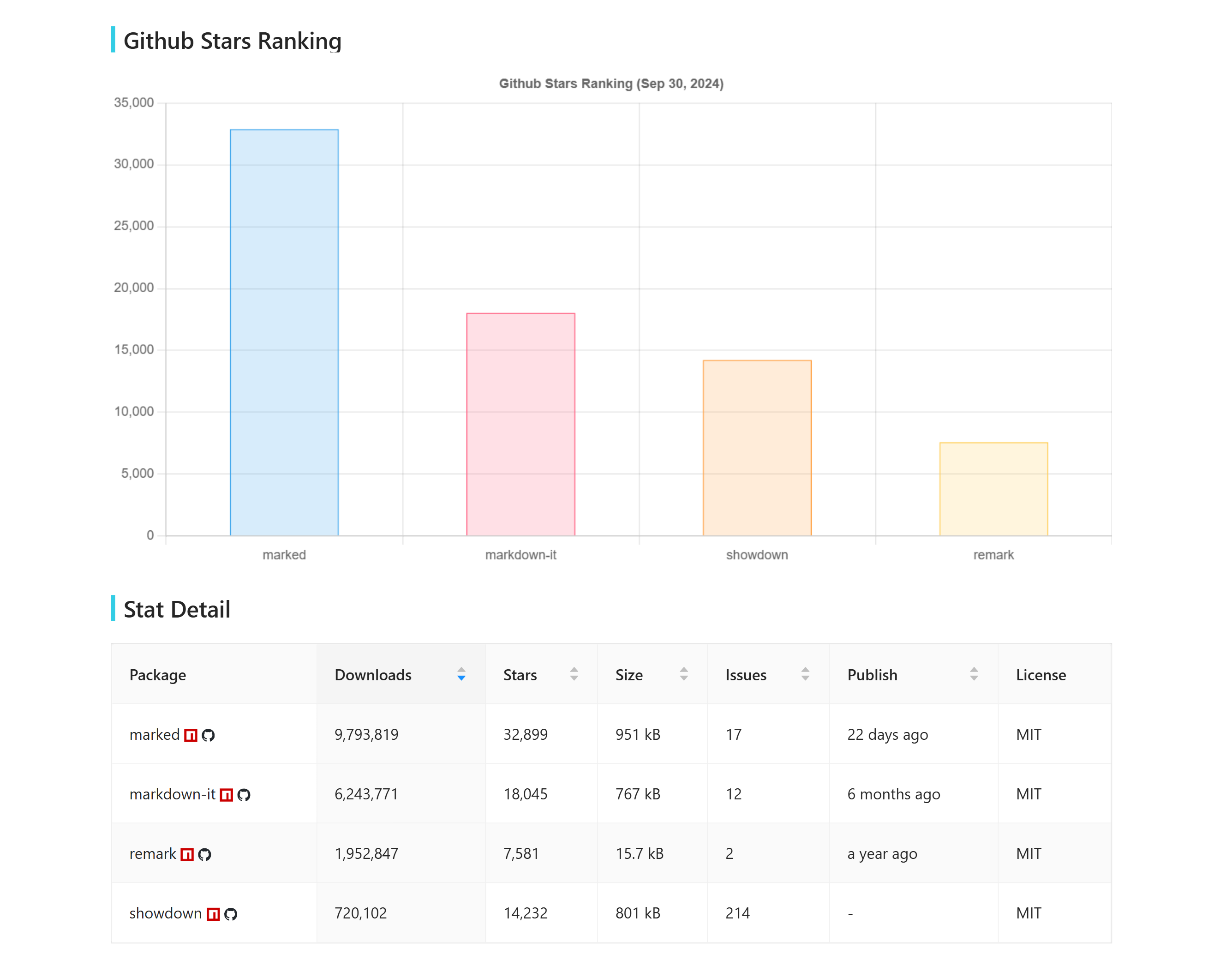Click the remark package name link
This screenshot has height=966, width=1232.
(x=153, y=854)
